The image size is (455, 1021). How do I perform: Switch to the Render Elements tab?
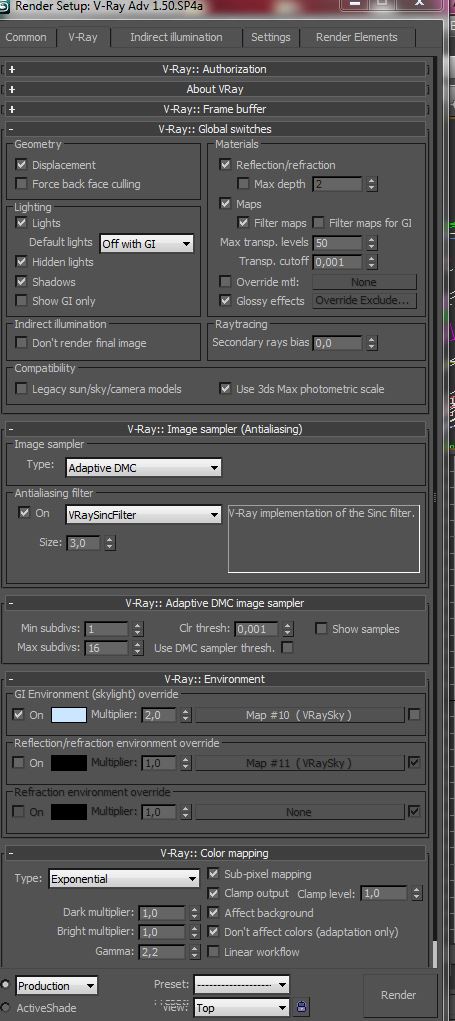356,37
